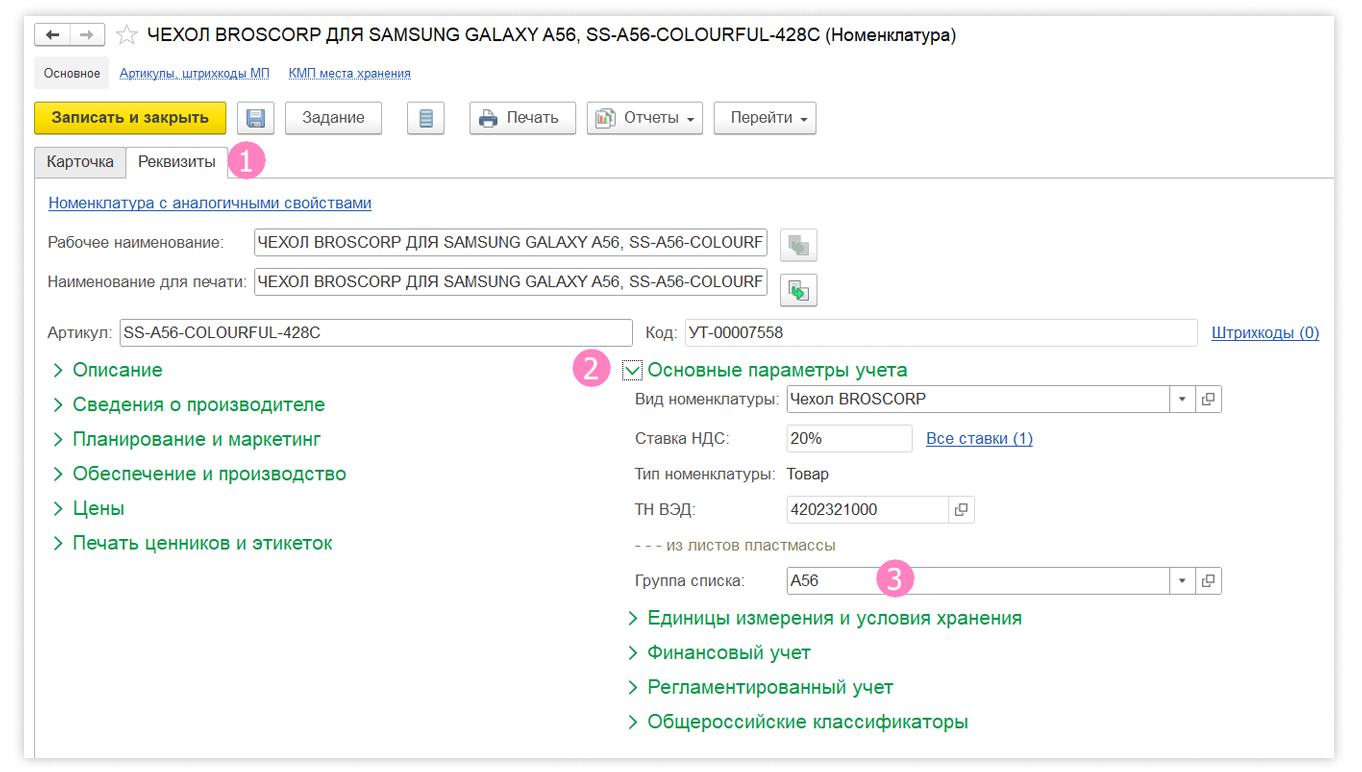Save record with the floppy disk icon
1362x772 pixels.
coord(255,118)
